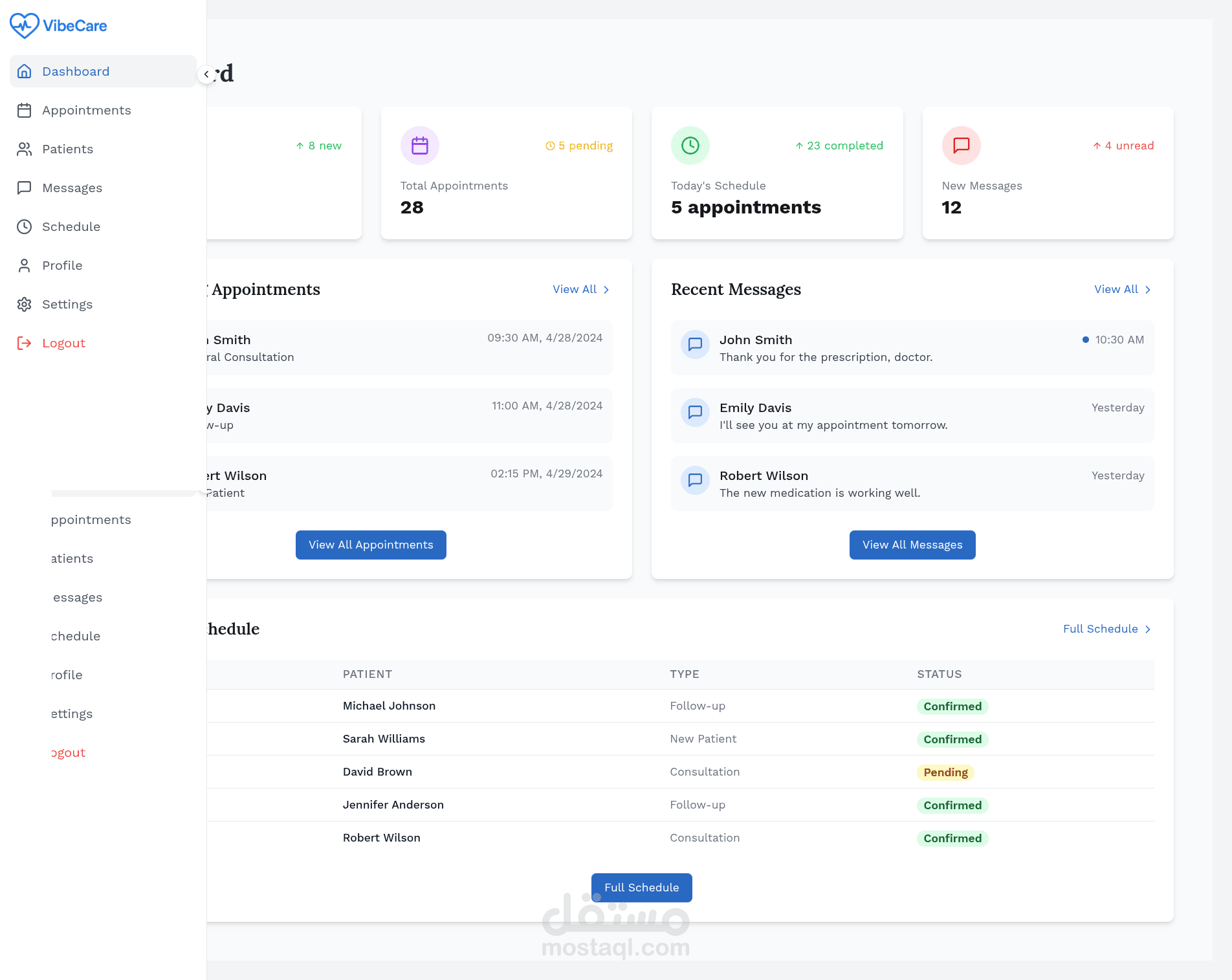Click Confirmed badge in Michael Johnson's row

pos(952,706)
